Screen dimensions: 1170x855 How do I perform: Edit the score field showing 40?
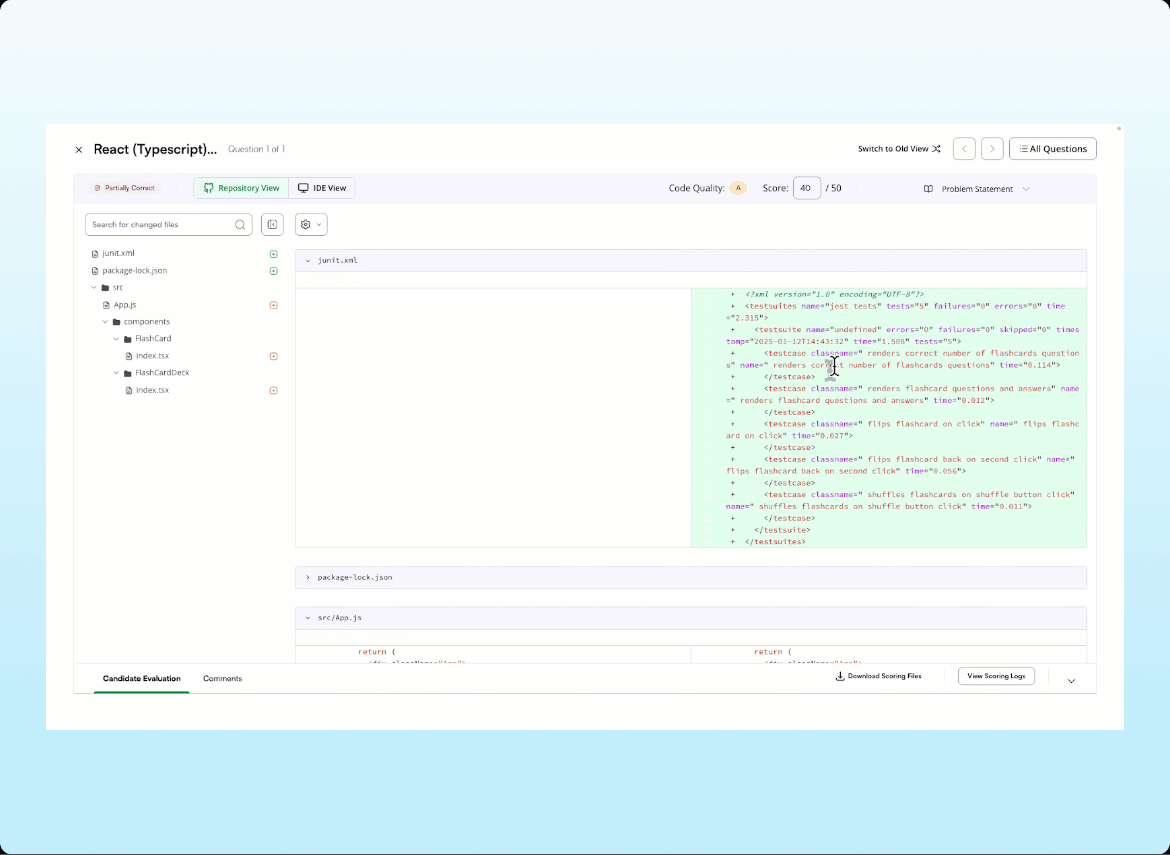(807, 188)
